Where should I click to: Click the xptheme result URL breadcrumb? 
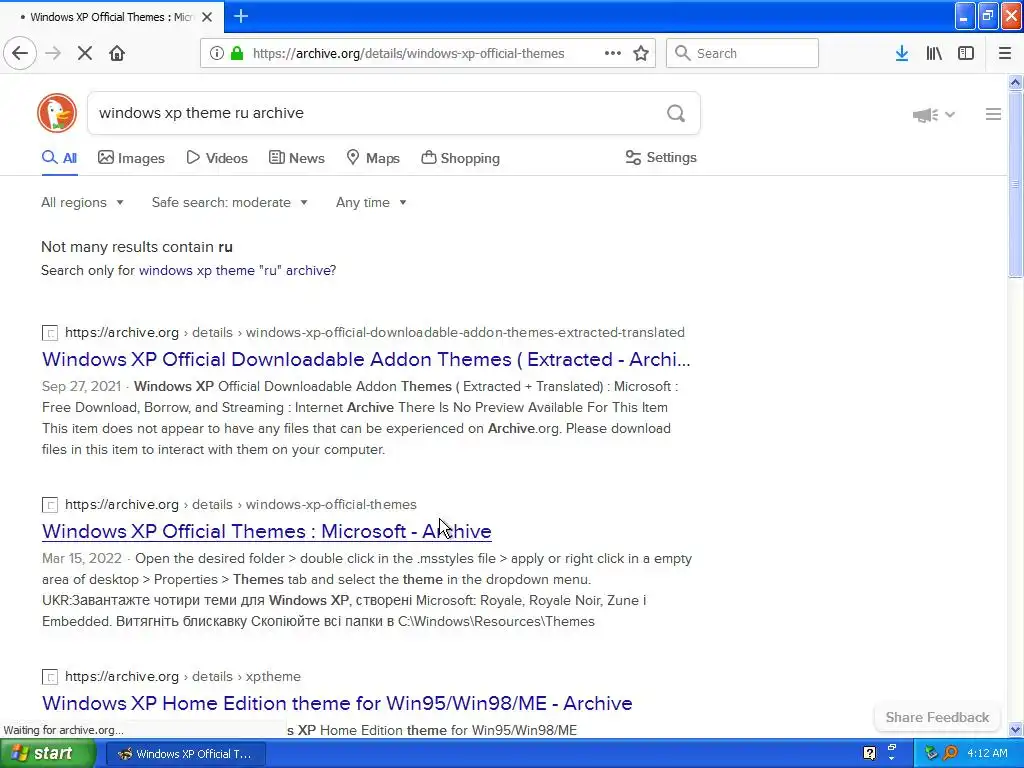(183, 677)
